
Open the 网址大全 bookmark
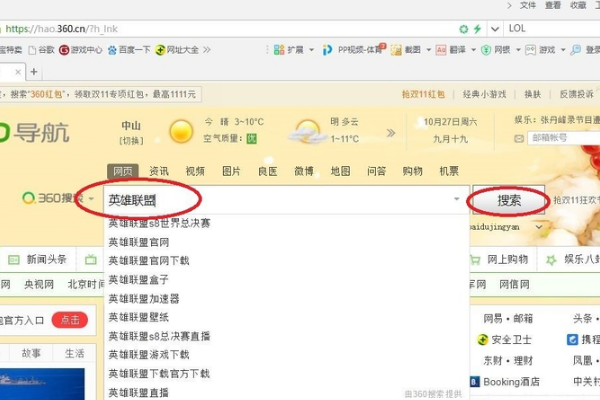pyautogui.click(x=177, y=50)
